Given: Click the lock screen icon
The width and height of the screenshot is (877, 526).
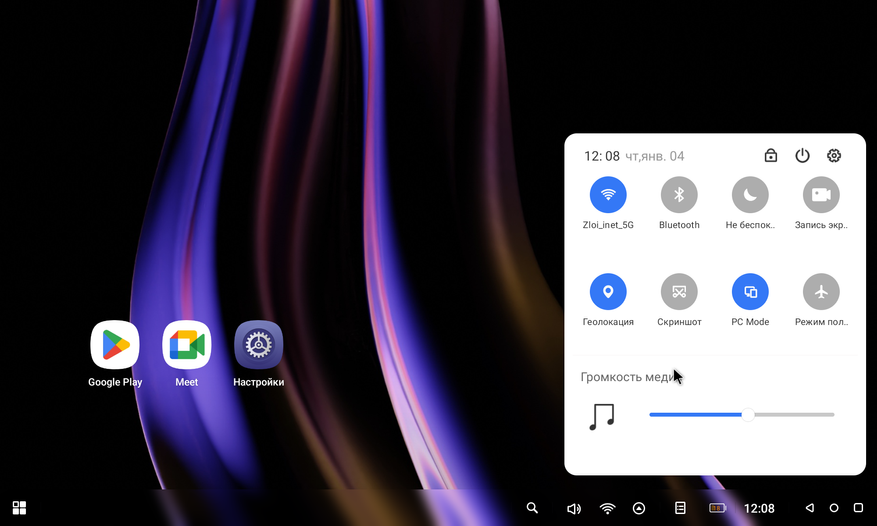Looking at the screenshot, I should coord(771,156).
